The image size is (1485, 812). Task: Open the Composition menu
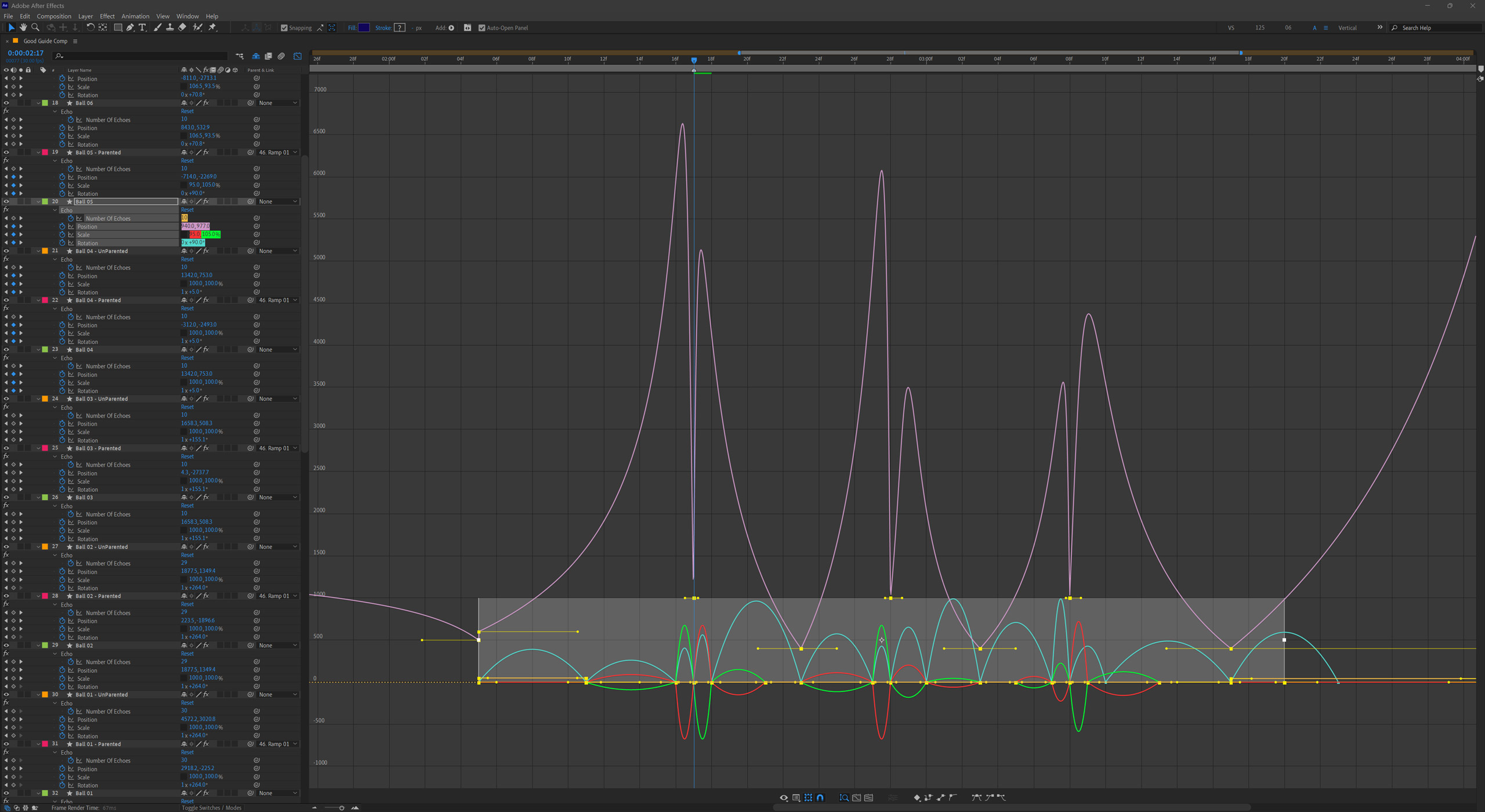54,16
